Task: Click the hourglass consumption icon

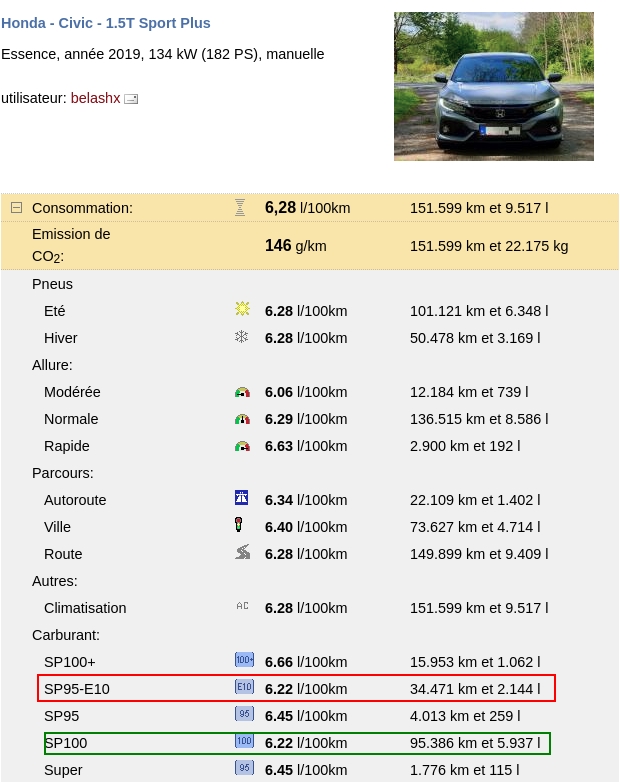Action: (x=240, y=208)
